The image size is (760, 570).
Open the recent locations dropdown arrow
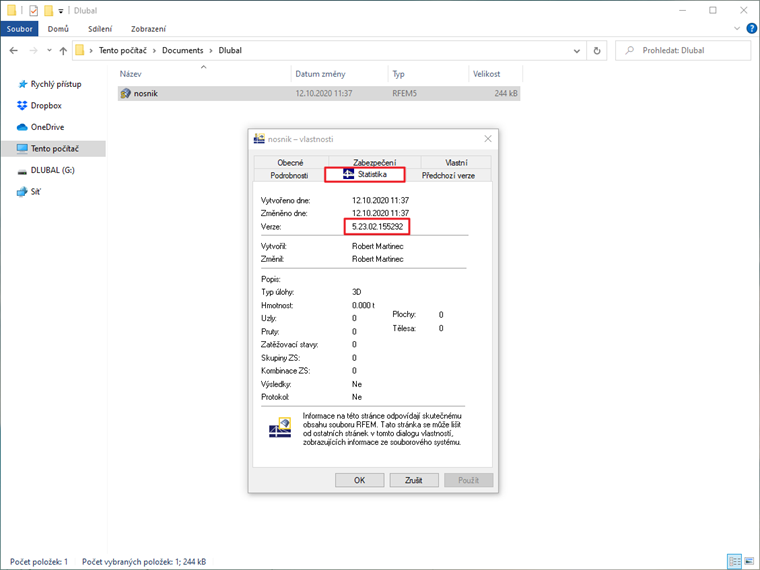click(49, 50)
